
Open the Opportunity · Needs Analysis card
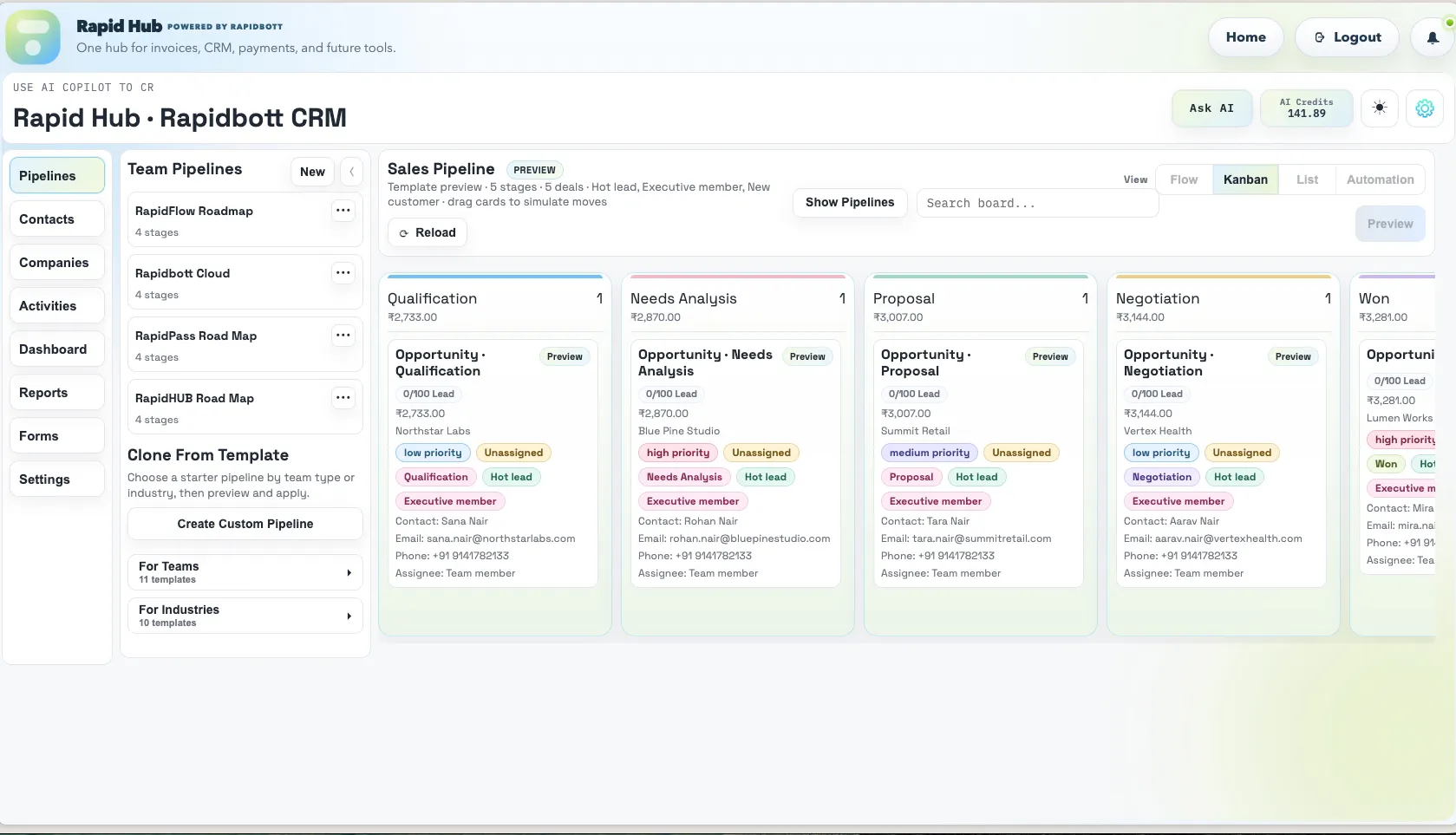click(x=735, y=463)
